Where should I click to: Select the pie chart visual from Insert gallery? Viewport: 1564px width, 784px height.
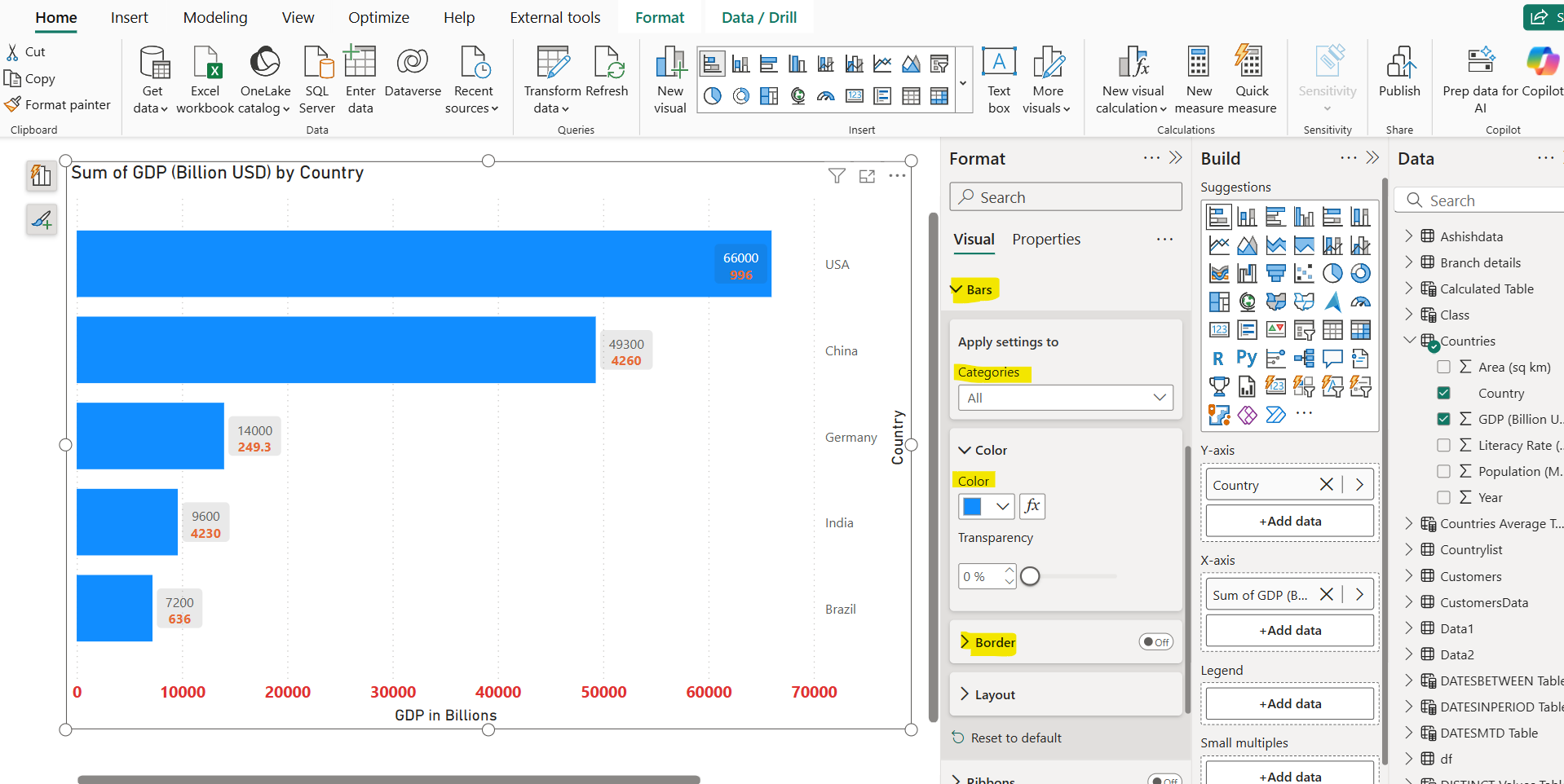(712, 95)
